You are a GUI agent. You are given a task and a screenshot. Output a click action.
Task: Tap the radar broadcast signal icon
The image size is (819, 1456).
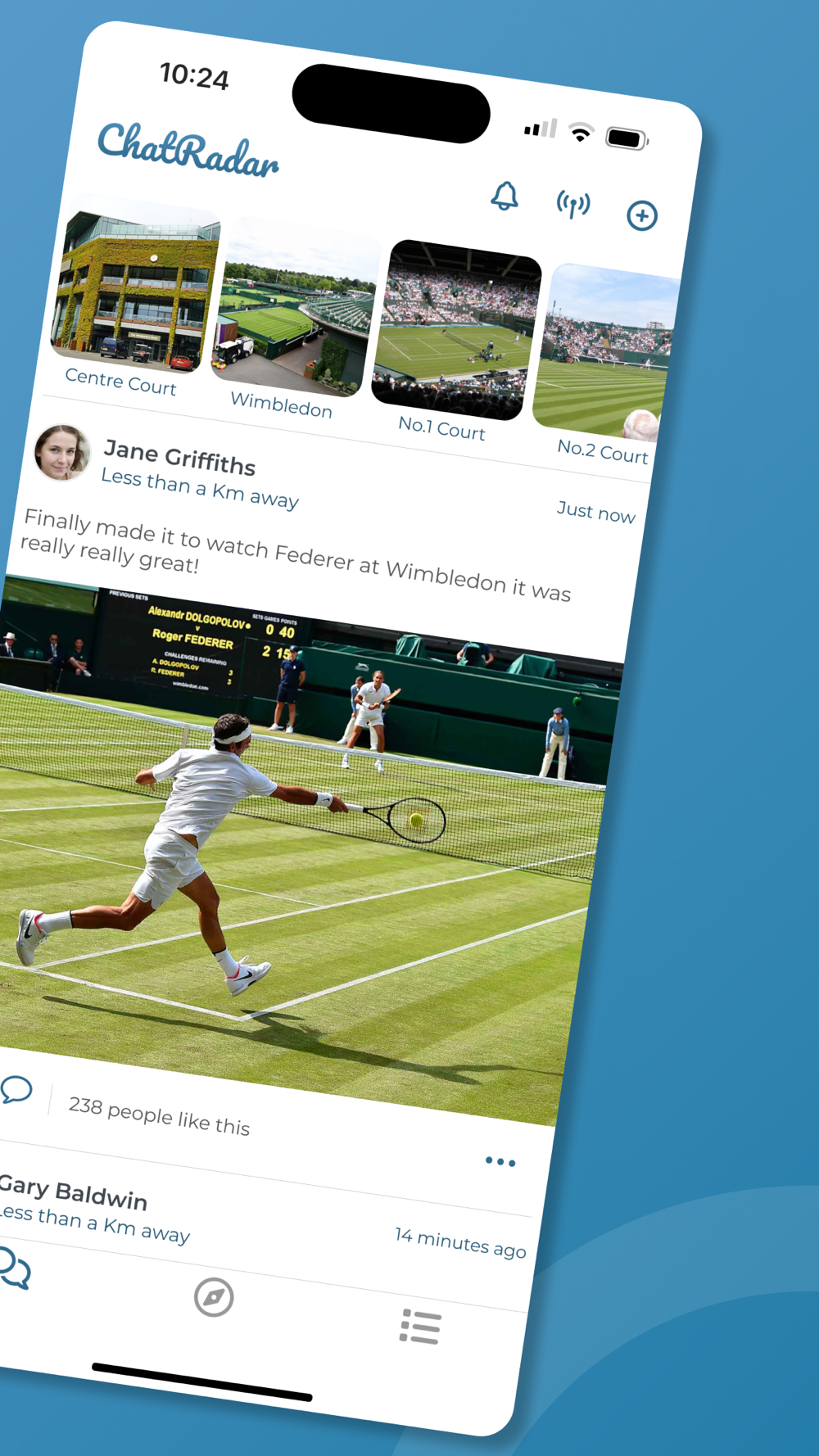pyautogui.click(x=573, y=205)
